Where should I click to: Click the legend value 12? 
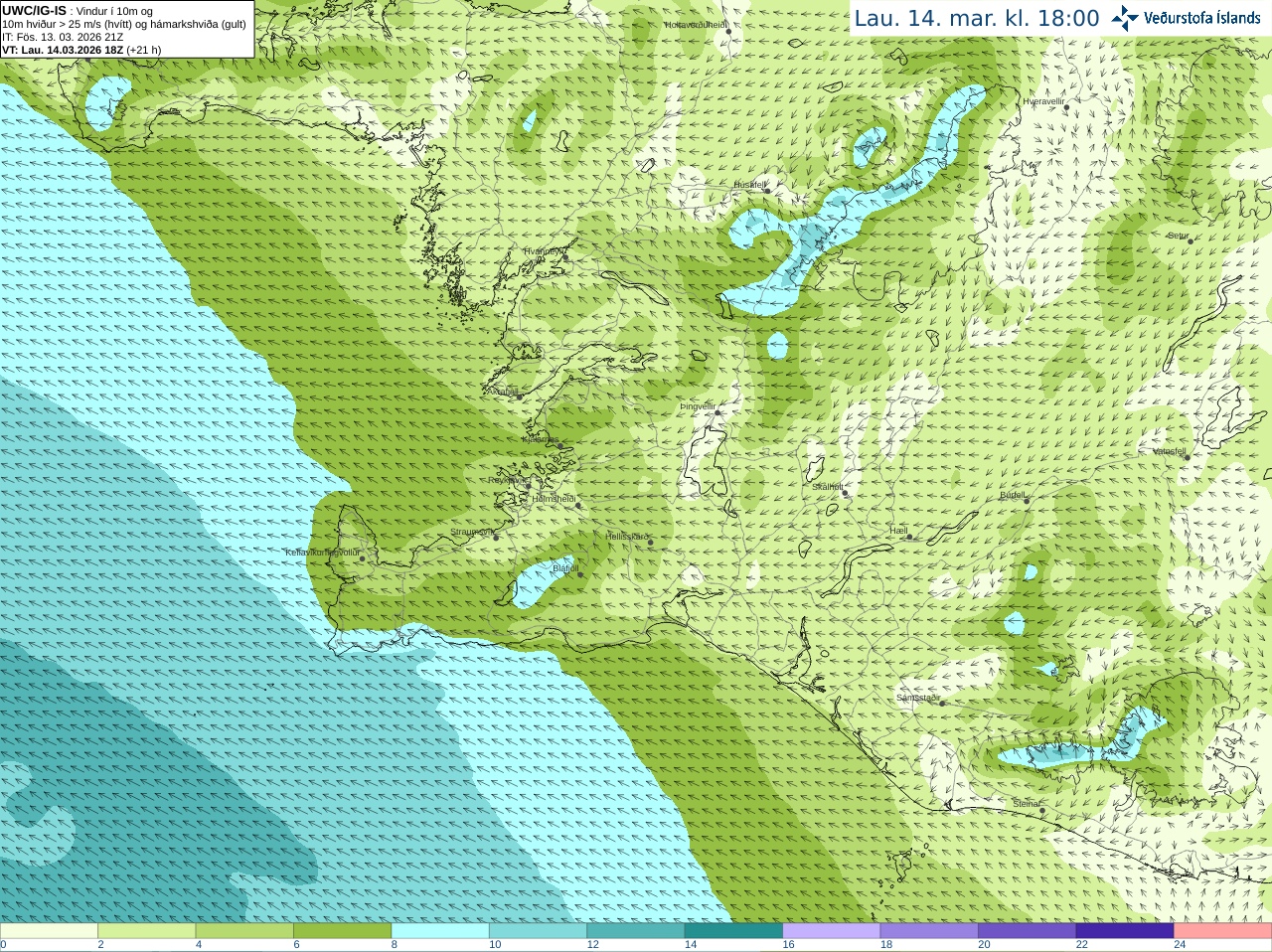tap(592, 945)
